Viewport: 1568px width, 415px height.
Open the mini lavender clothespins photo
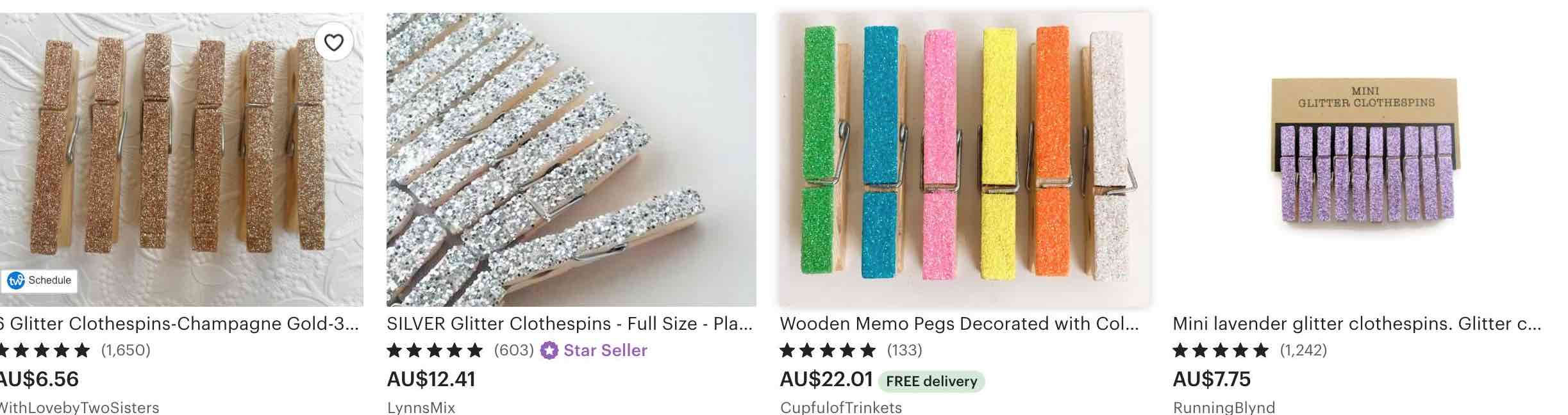[1358, 159]
